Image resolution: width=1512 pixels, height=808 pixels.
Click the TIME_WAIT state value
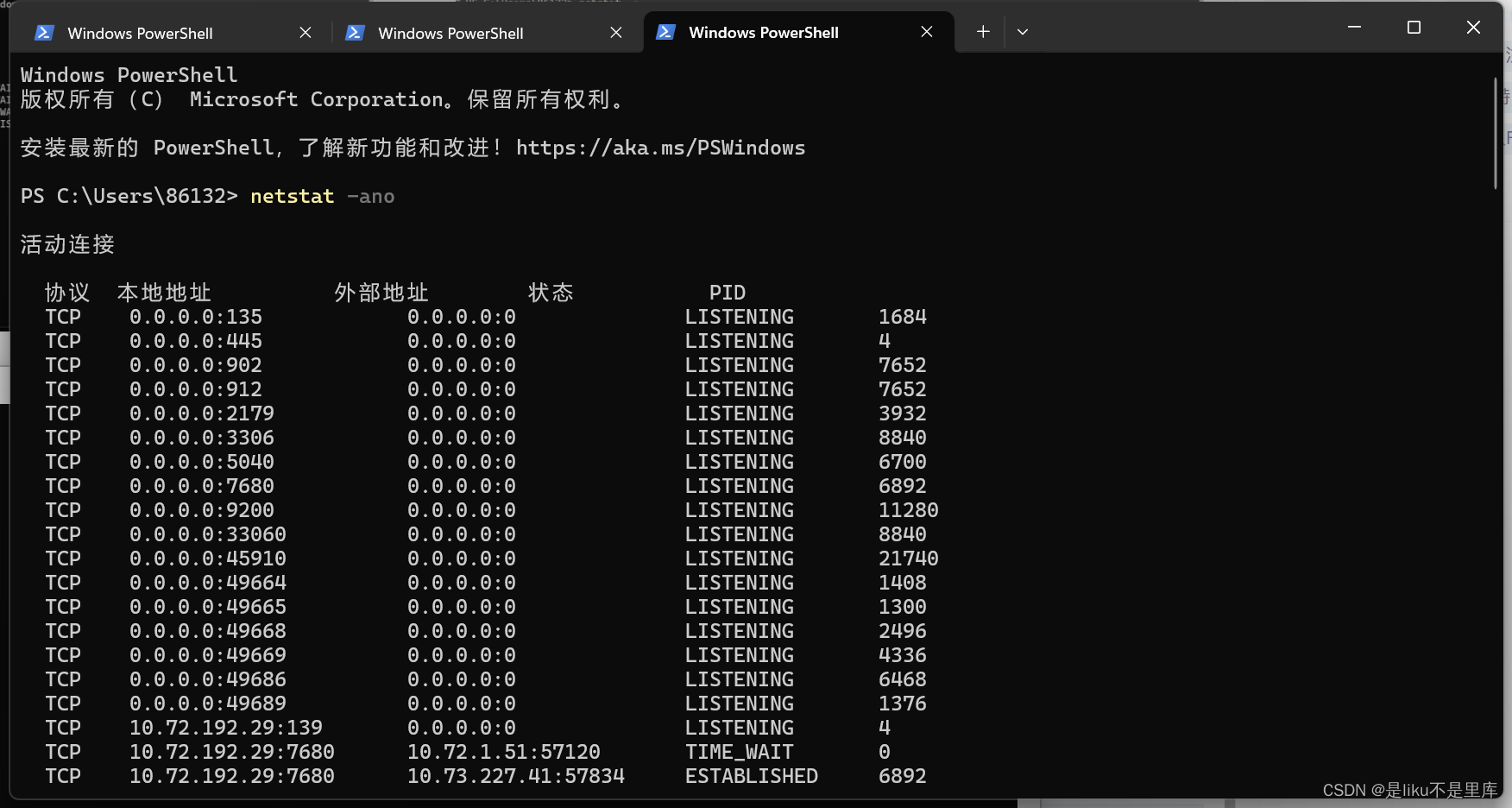[740, 753]
